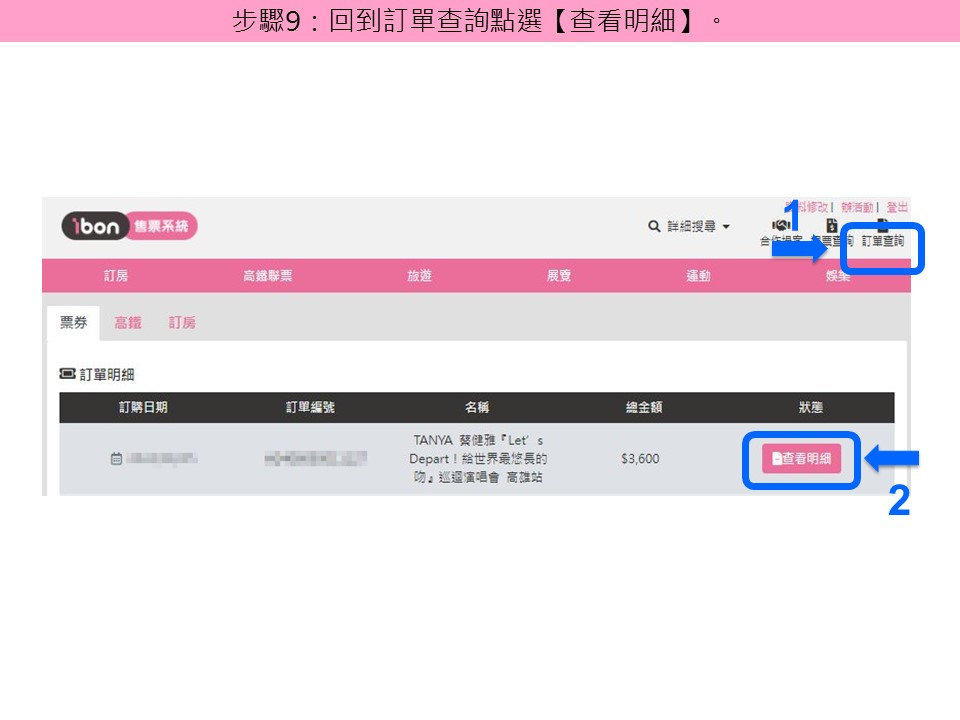Click the ibon 售票系統 logo

pyautogui.click(x=129, y=226)
